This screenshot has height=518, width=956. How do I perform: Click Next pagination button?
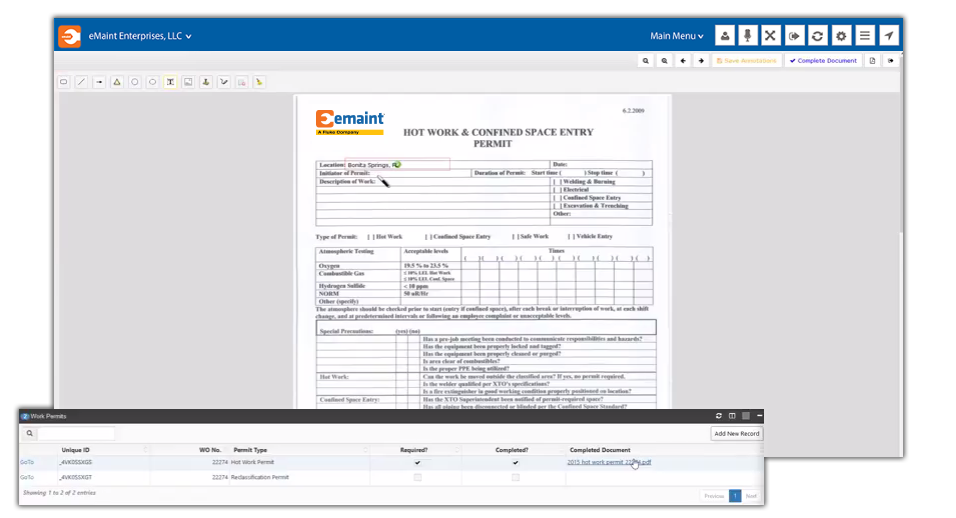click(x=751, y=495)
